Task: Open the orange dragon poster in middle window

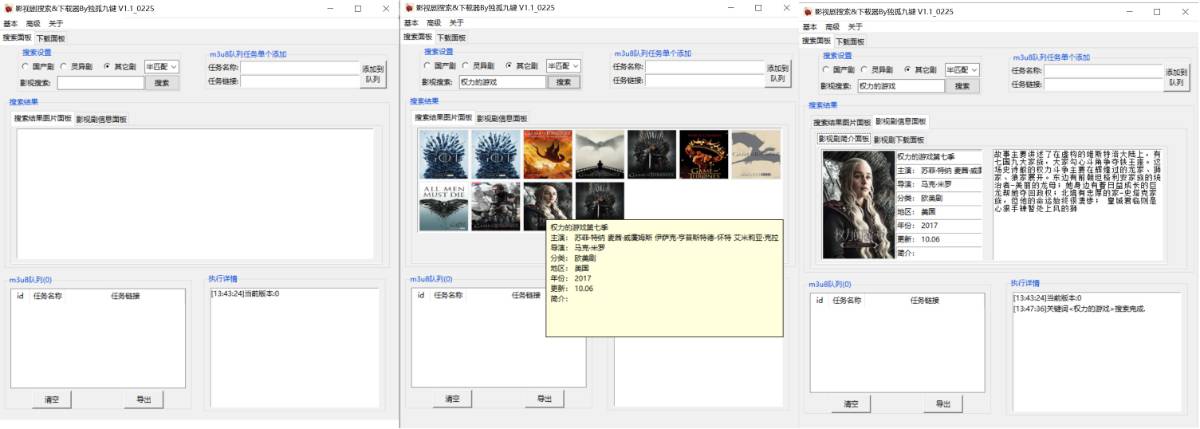Action: 547,155
